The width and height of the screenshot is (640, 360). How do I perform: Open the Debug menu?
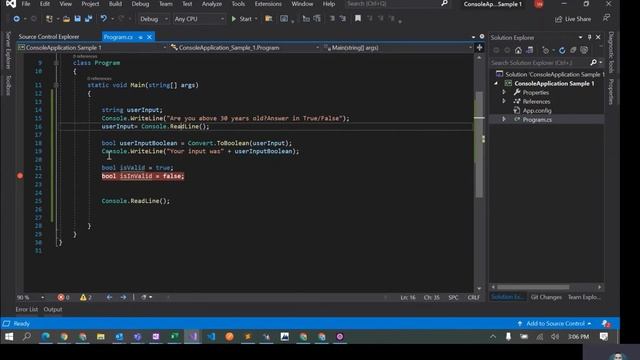tap(140, 4)
